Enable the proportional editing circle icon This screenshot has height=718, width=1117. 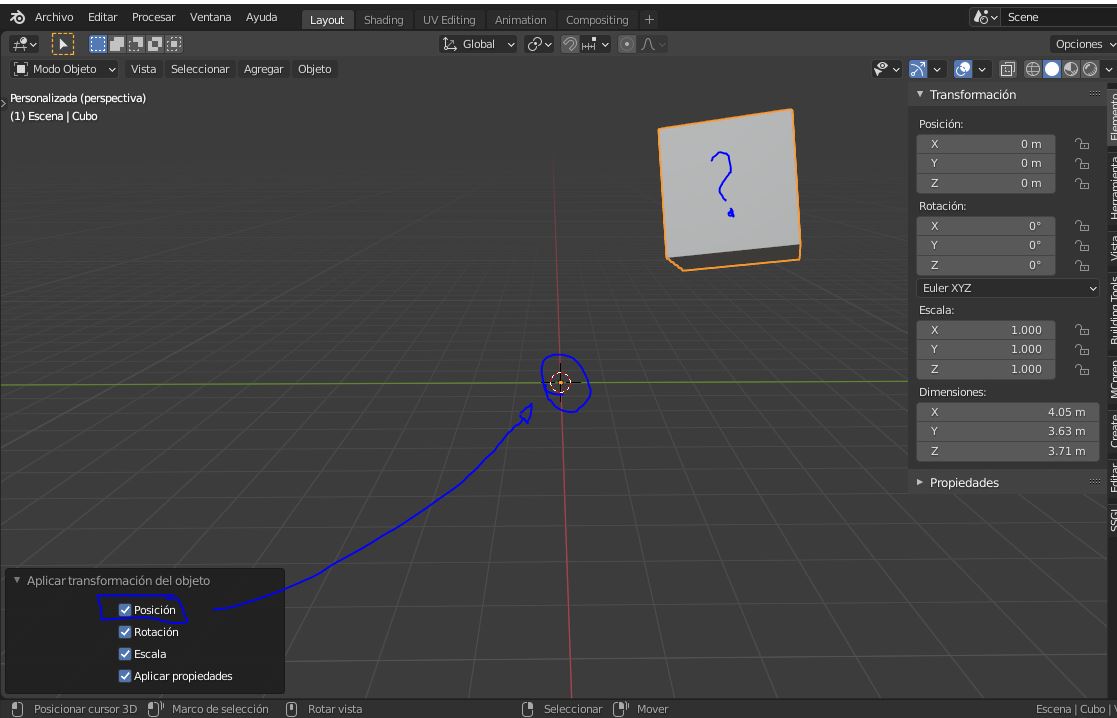[x=626, y=44]
